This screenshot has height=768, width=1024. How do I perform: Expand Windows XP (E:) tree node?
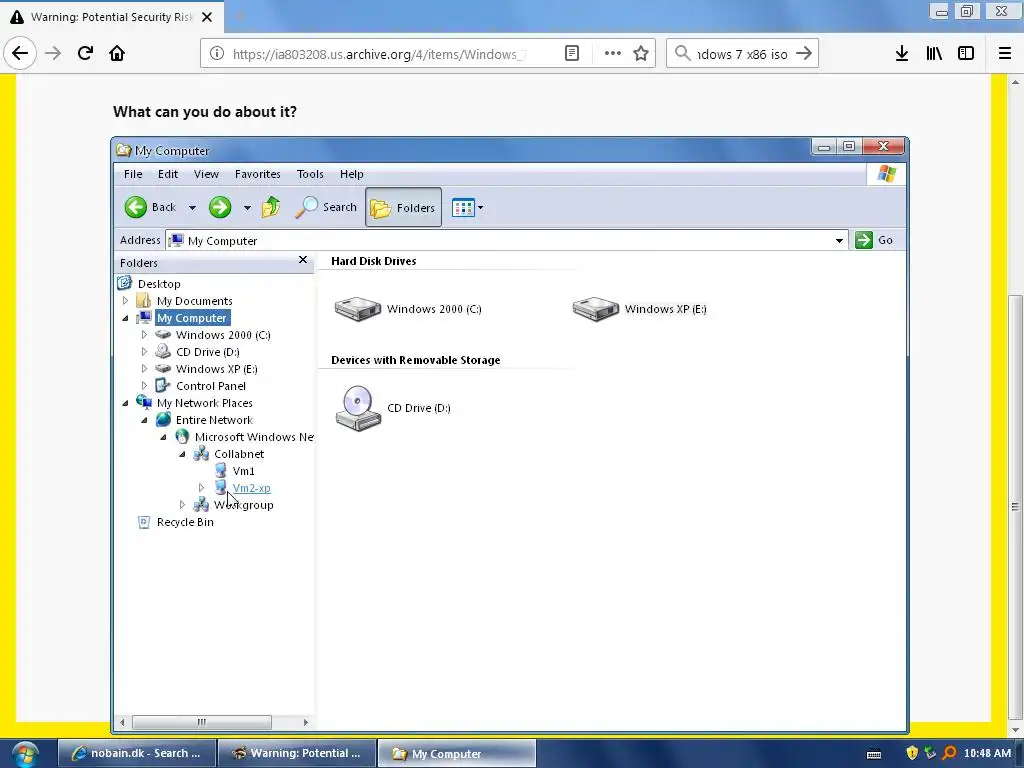coord(144,369)
